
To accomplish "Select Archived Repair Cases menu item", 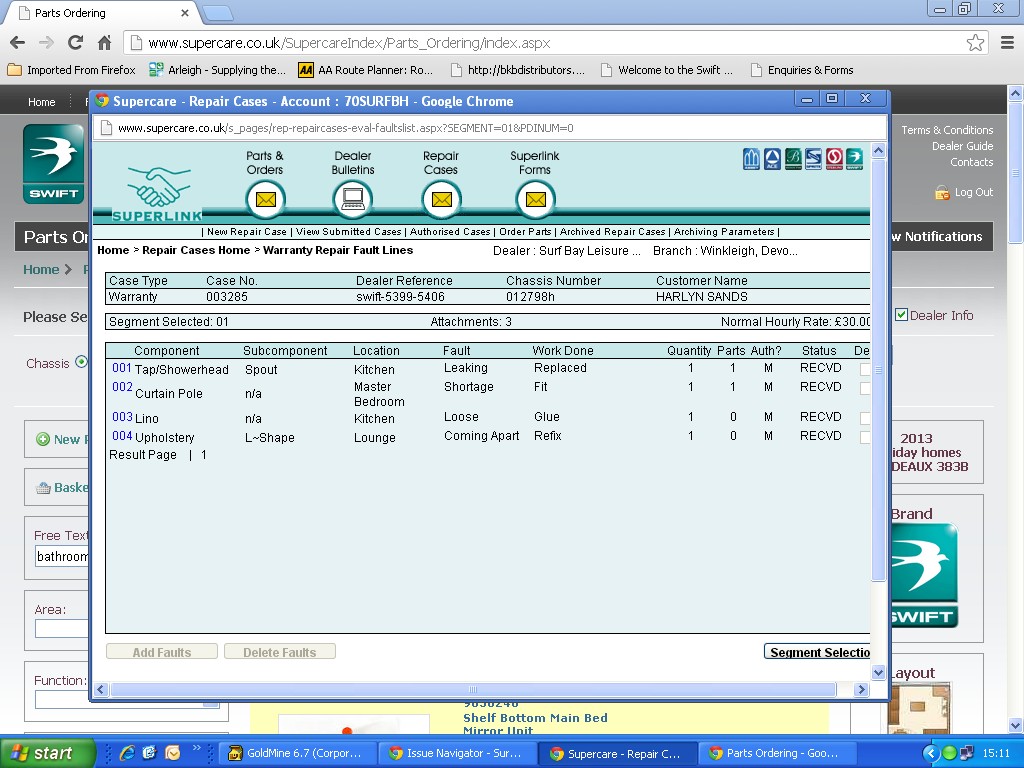I will point(612,232).
